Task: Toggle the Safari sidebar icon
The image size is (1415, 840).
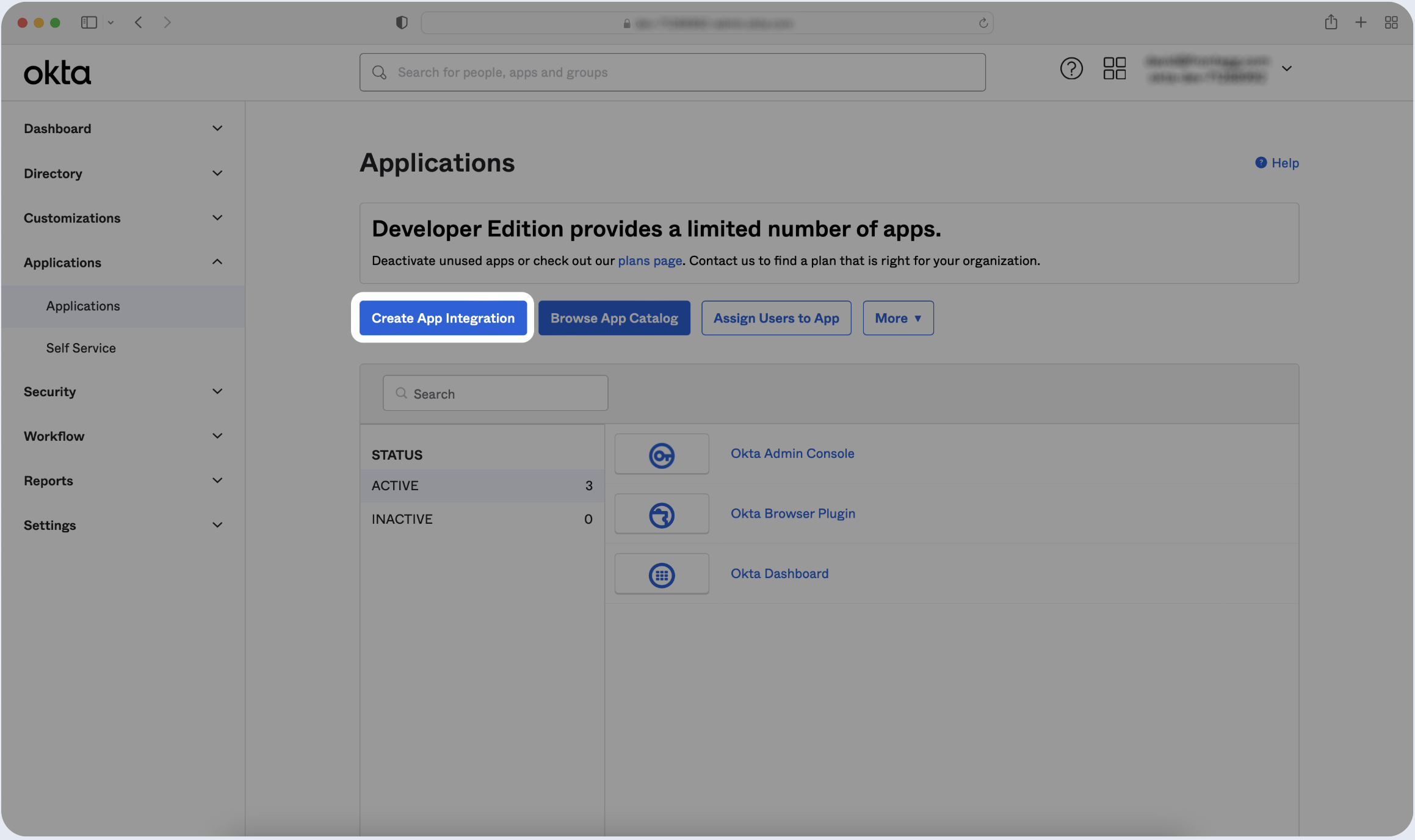Action: (89, 23)
